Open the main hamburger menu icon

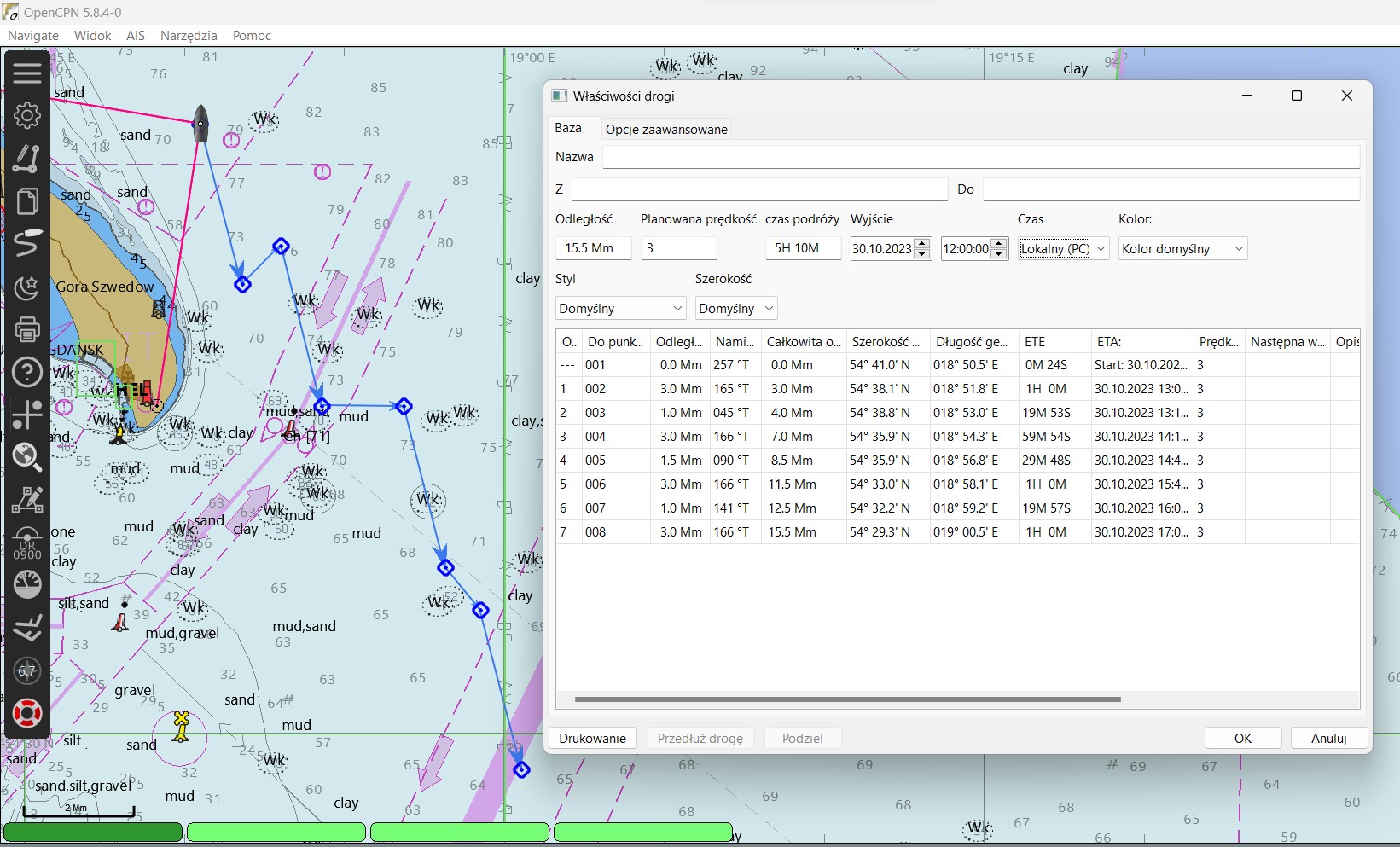(27, 73)
